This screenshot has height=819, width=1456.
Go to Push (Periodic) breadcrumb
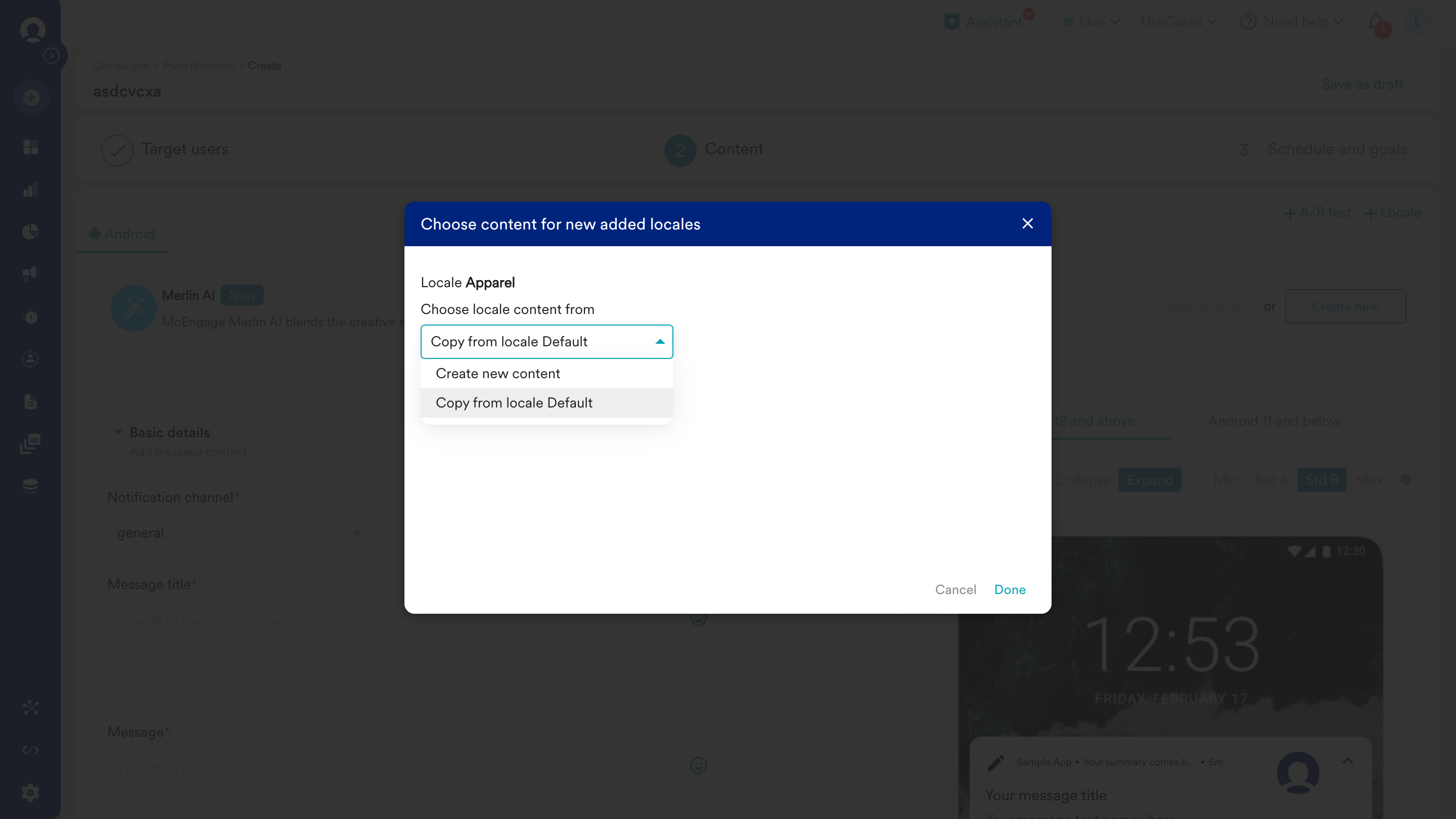(x=200, y=66)
